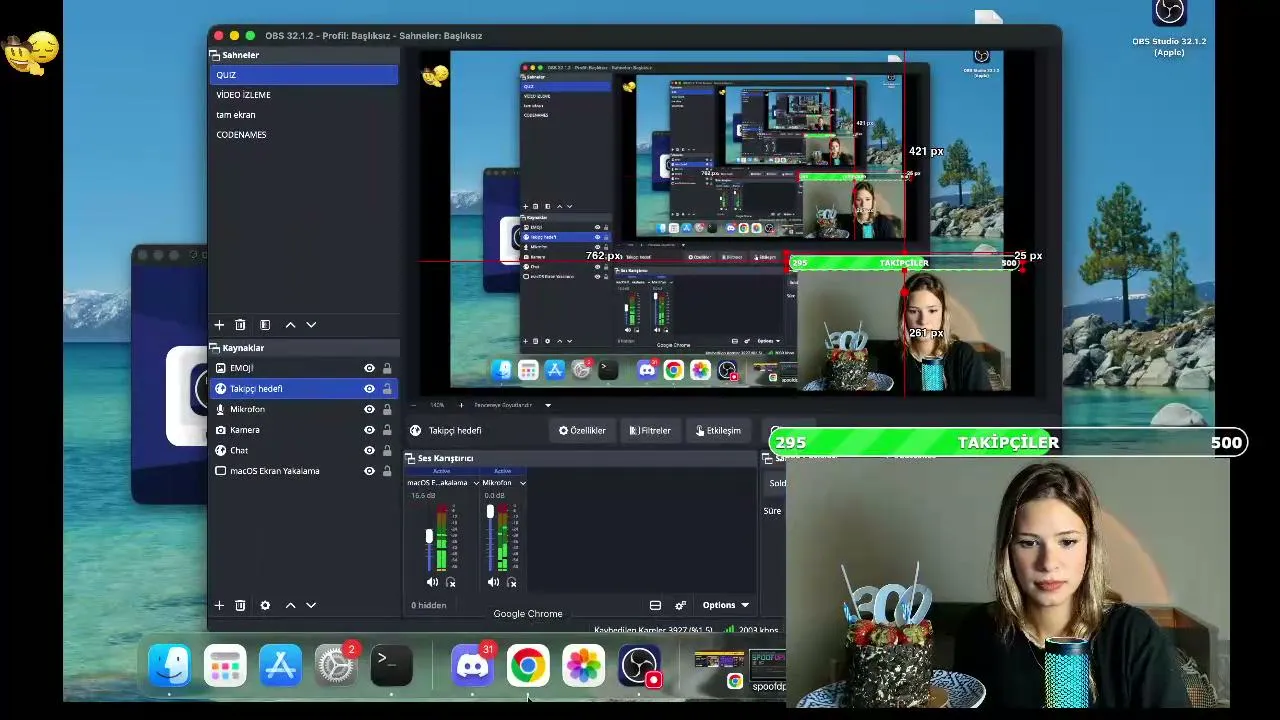Mute the macOS Ekran Yakalama audio channel
This screenshot has width=1280, height=720.
click(432, 582)
